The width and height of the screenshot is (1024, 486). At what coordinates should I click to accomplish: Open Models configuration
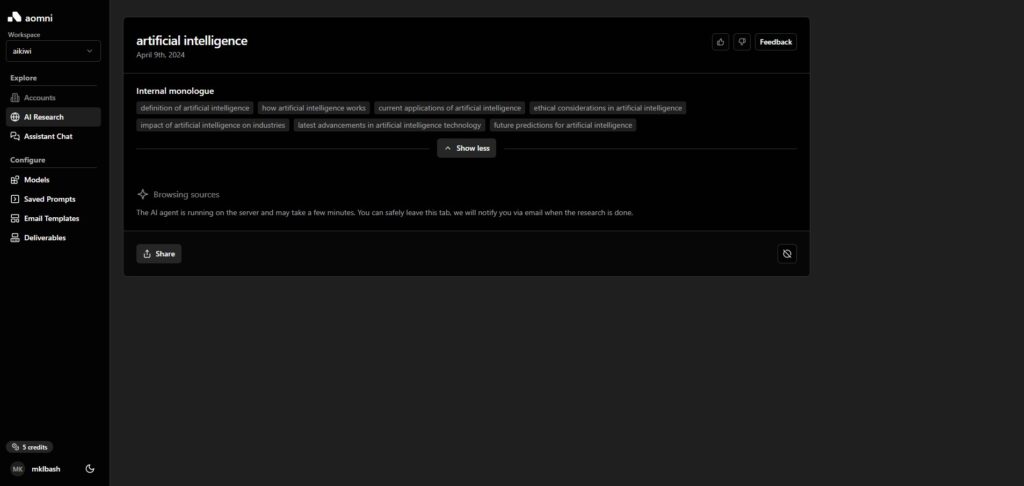[36, 180]
